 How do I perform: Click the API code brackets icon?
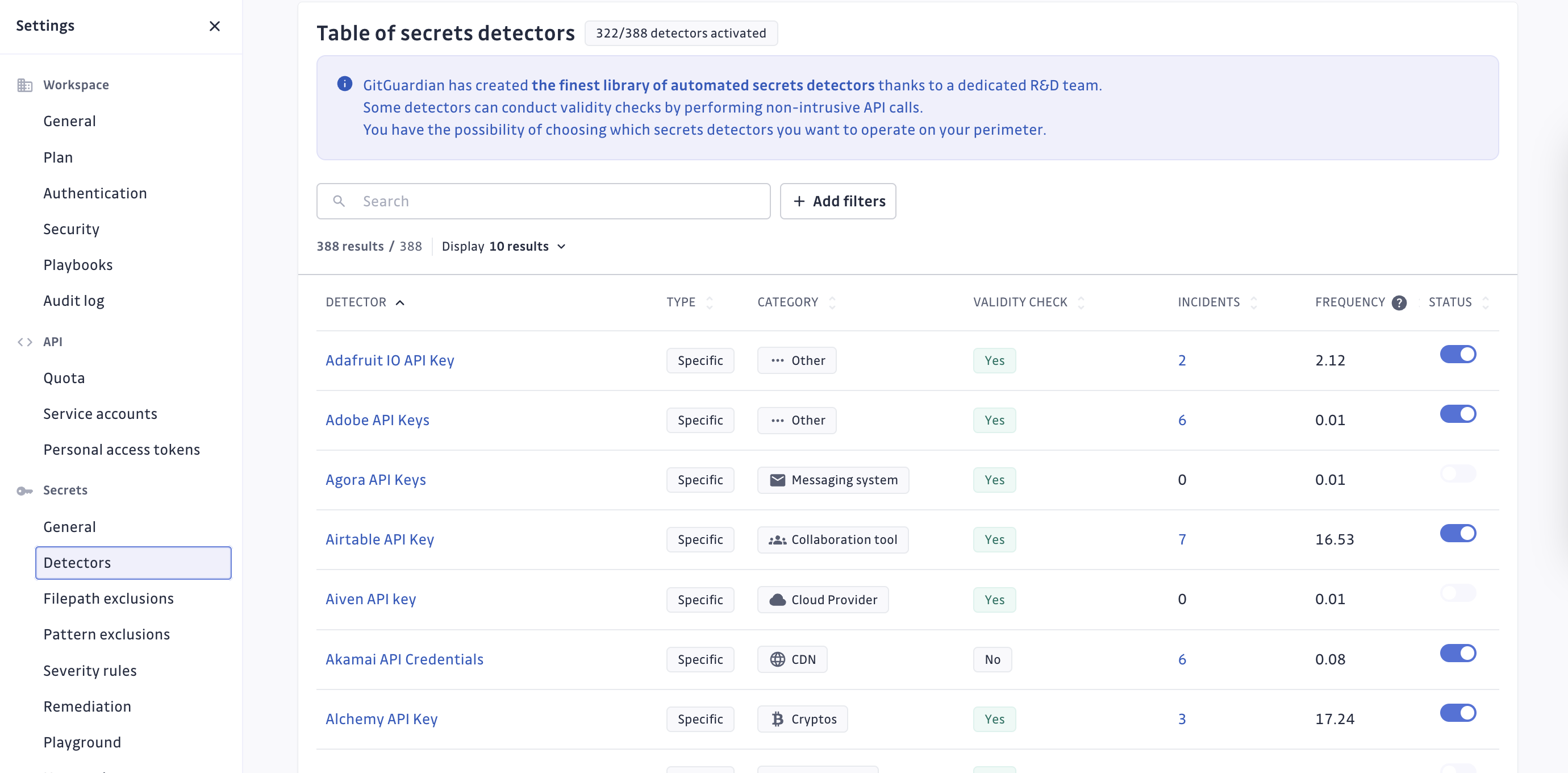click(x=25, y=342)
